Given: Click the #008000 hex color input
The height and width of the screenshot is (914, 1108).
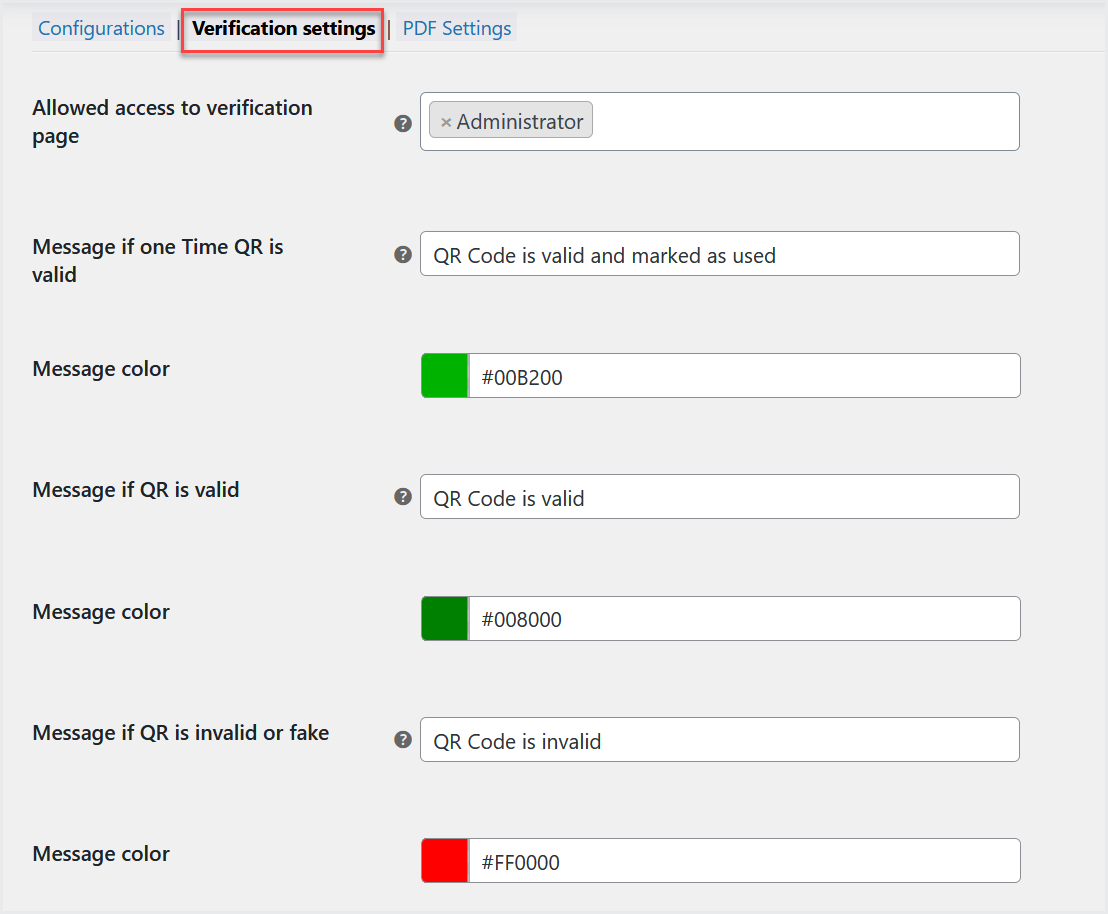Looking at the screenshot, I should click(x=745, y=619).
